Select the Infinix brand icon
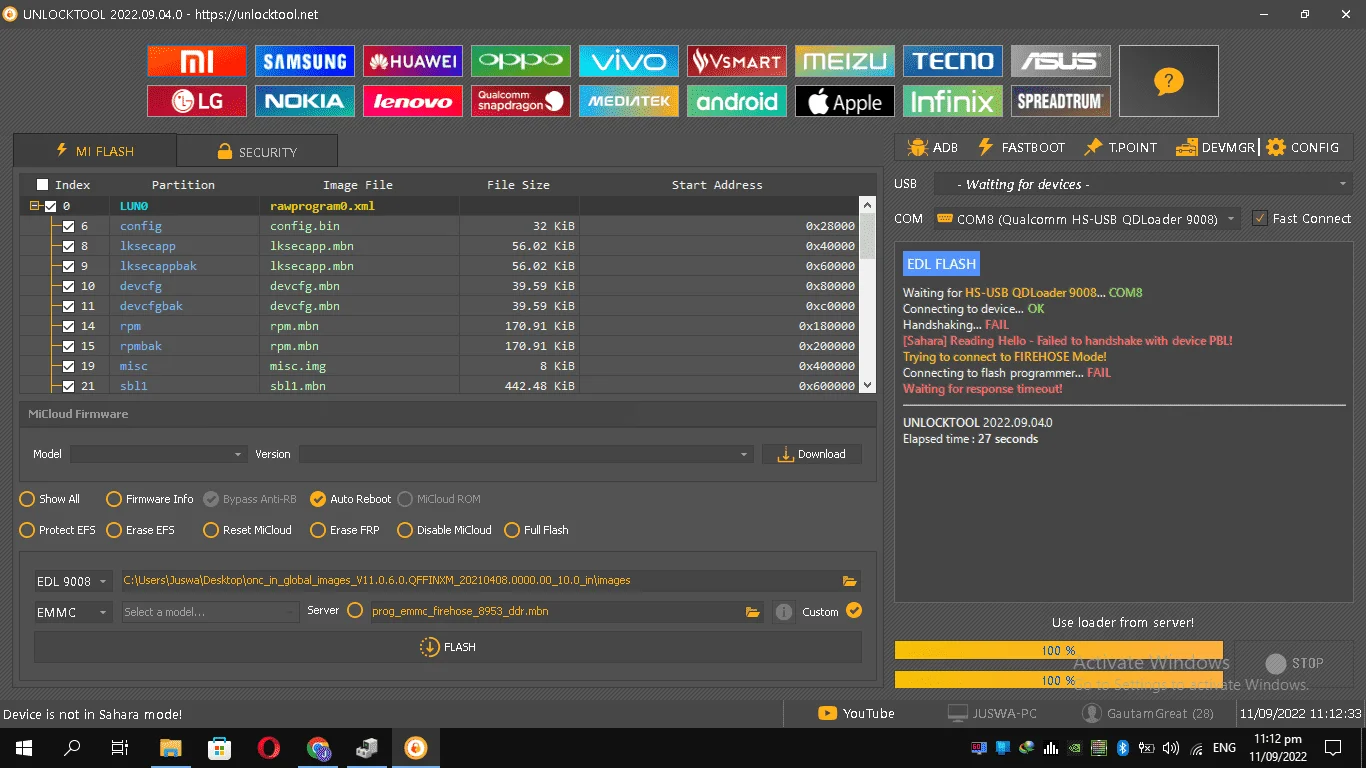 [x=953, y=101]
